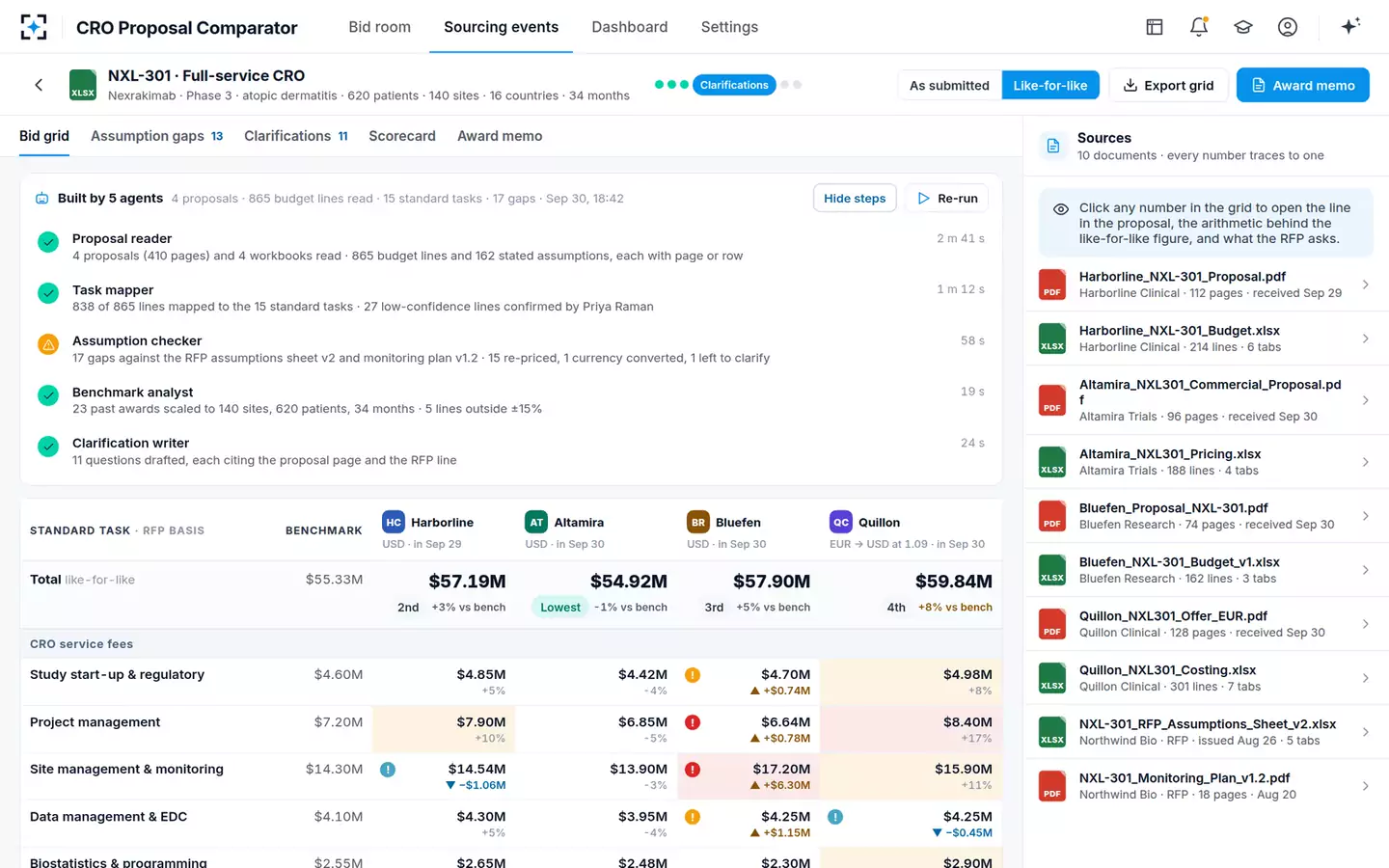Expand Quillon_NXL301_Costing.xlsx source chevron

(x=1366, y=678)
